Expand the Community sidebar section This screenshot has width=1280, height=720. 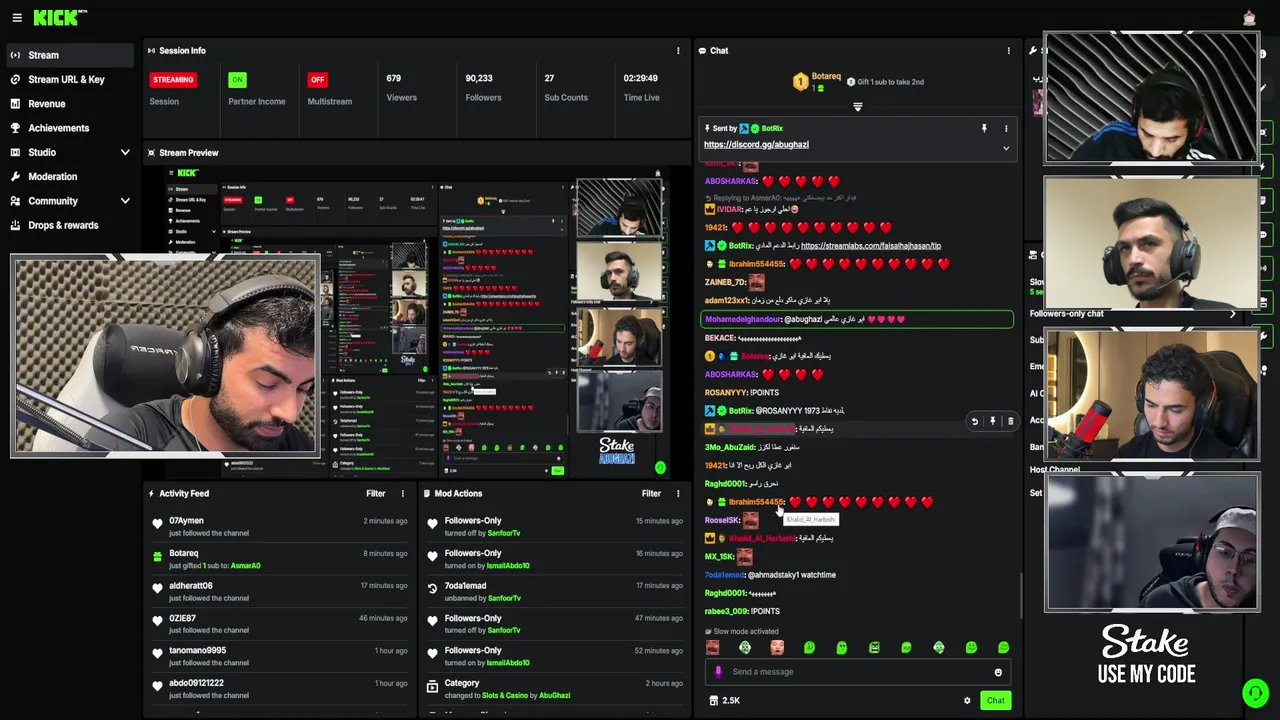[125, 201]
